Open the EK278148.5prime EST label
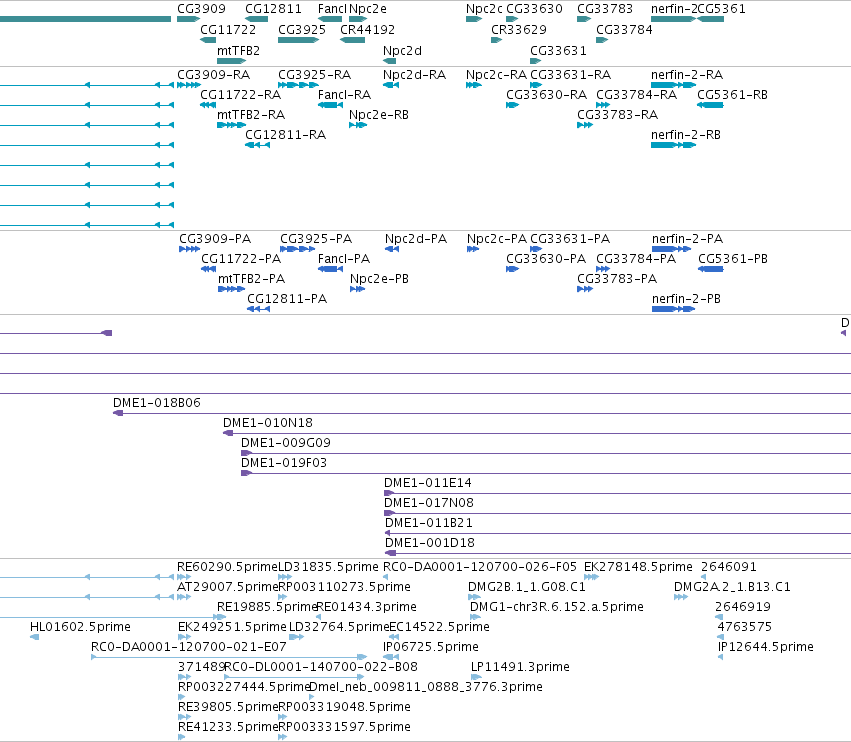 coord(638,567)
